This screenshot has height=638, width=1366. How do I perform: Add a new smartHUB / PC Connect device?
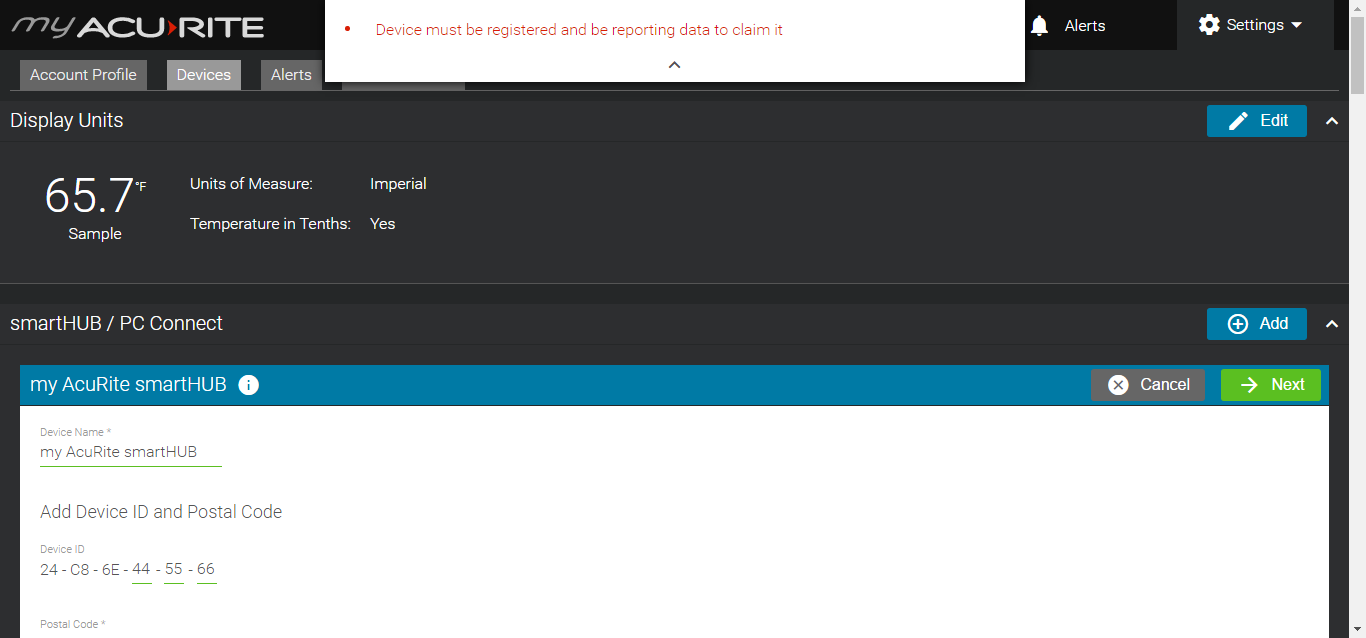[1256, 324]
